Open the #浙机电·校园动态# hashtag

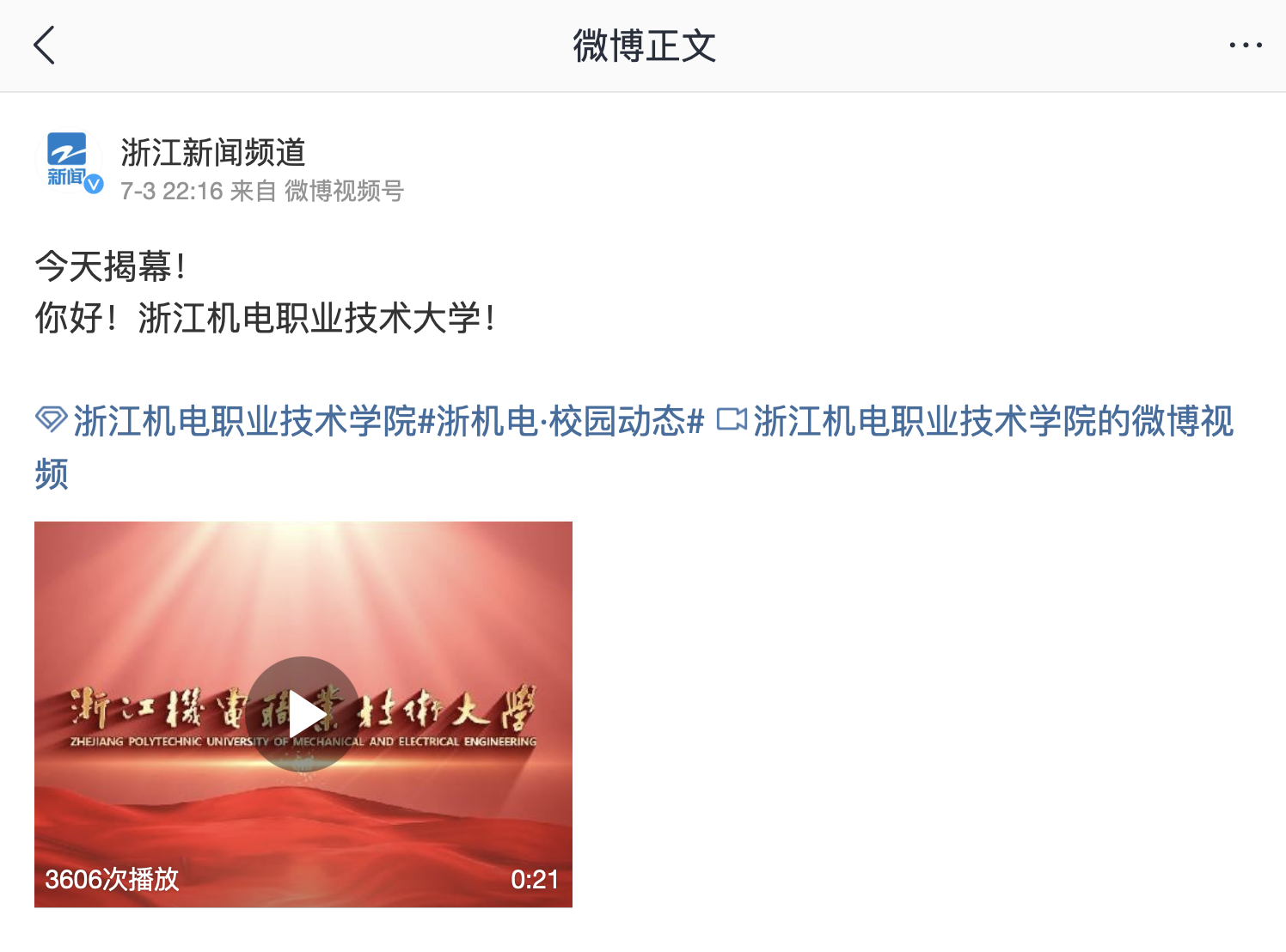coord(560,421)
